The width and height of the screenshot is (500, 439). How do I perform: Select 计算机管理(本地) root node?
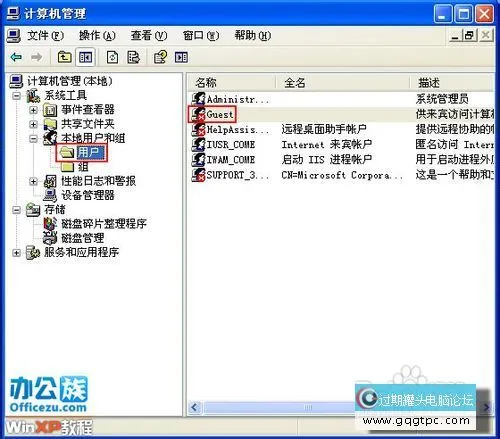(x=69, y=81)
